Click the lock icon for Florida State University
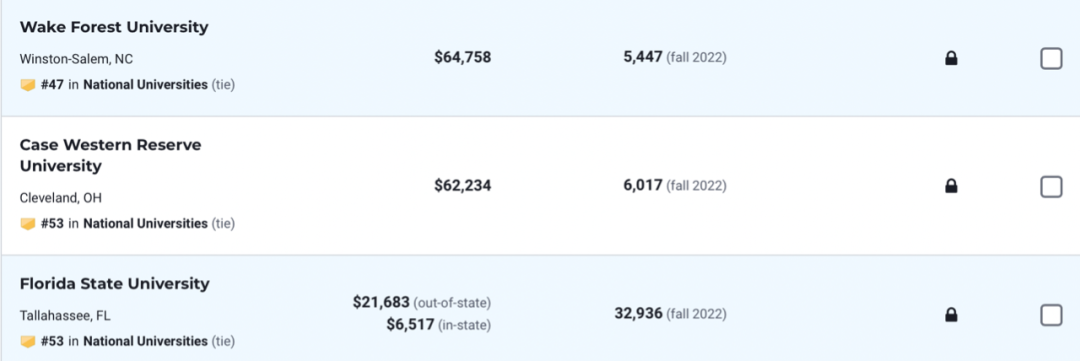 coord(951,315)
